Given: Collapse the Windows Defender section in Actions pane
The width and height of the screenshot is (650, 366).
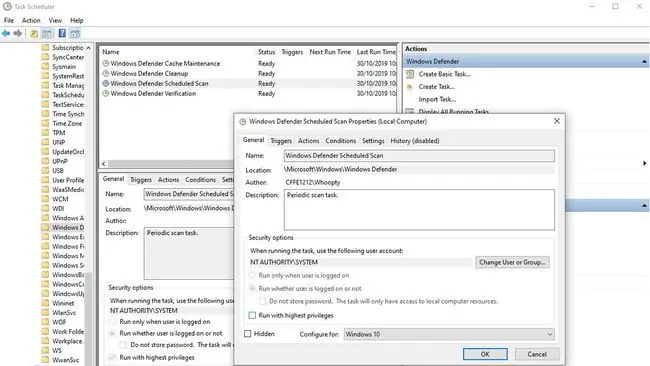Looking at the screenshot, I should click(x=644, y=62).
